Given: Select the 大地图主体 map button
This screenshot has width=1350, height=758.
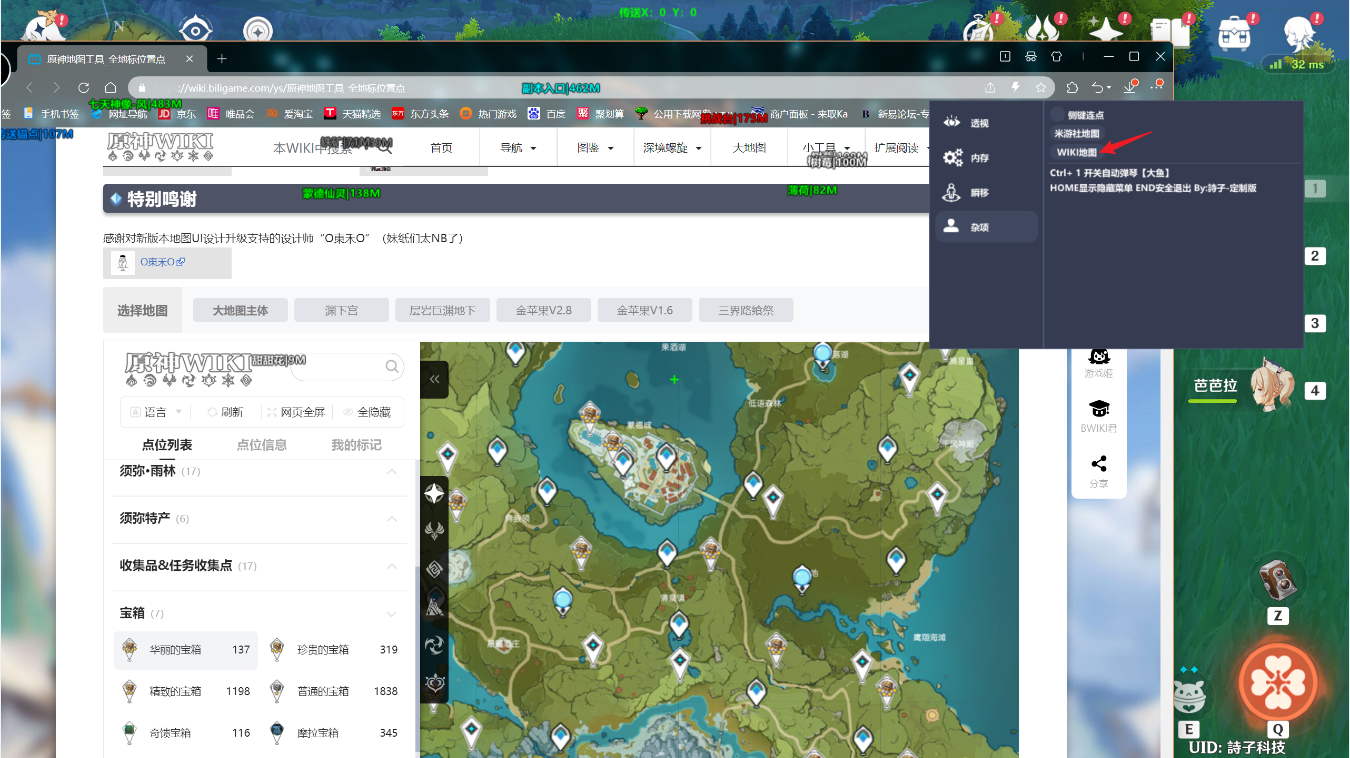Looking at the screenshot, I should point(240,310).
